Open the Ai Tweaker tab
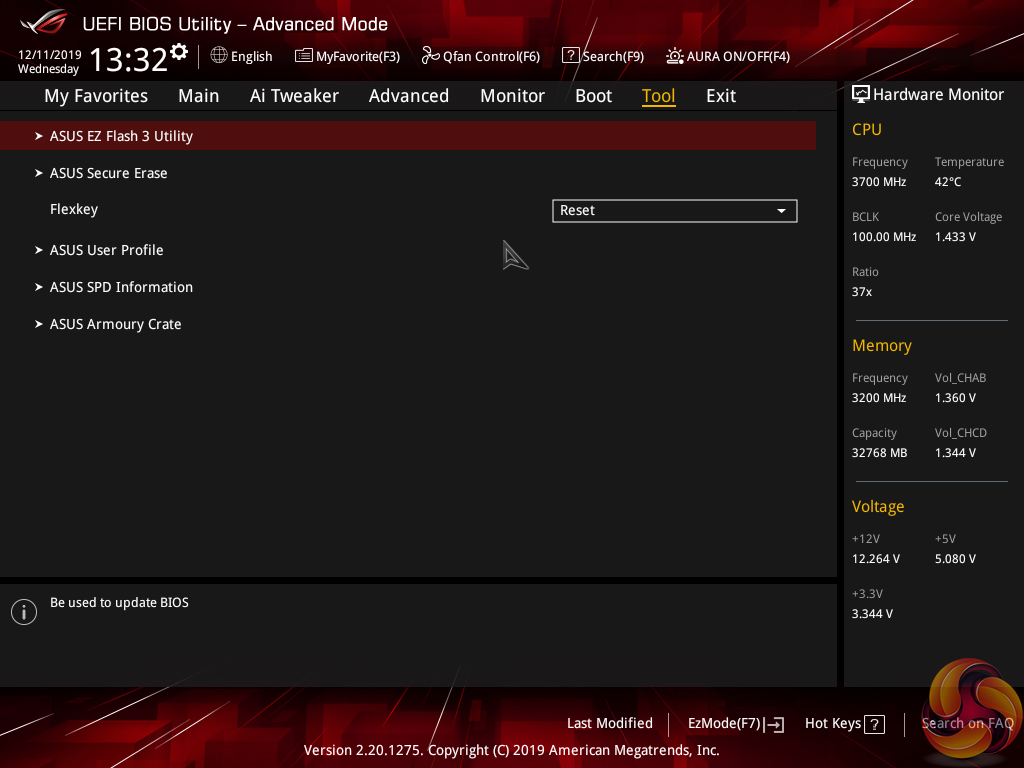This screenshot has width=1024, height=768. (294, 96)
